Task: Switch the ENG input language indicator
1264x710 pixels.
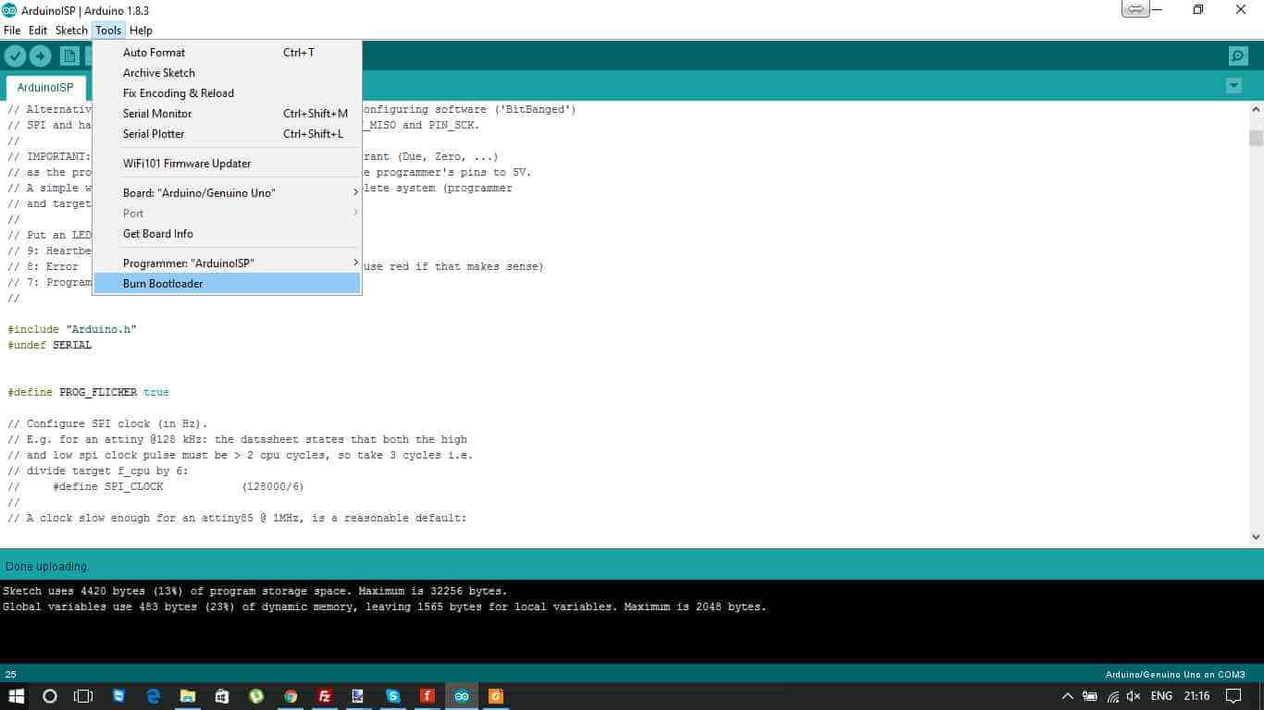Action: 1161,696
